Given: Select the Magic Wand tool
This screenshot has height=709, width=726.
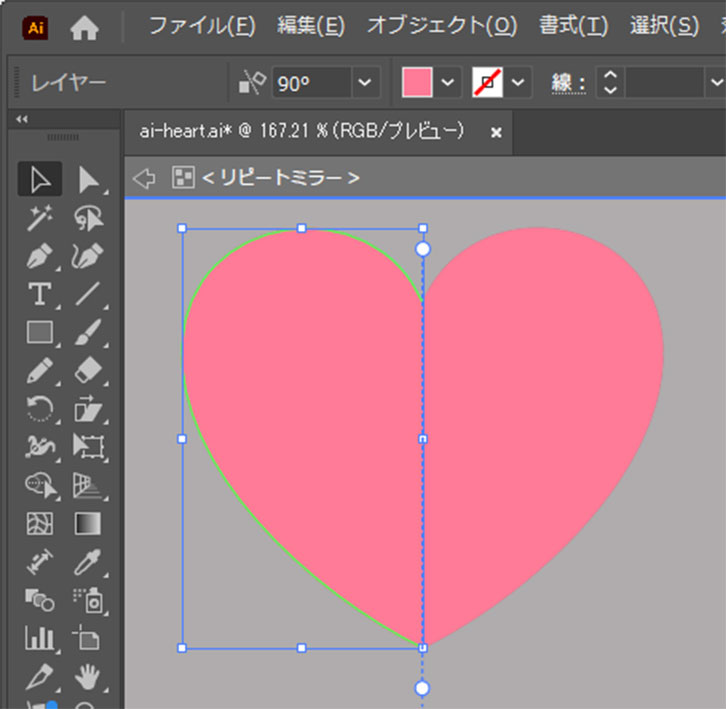Looking at the screenshot, I should tap(39, 217).
